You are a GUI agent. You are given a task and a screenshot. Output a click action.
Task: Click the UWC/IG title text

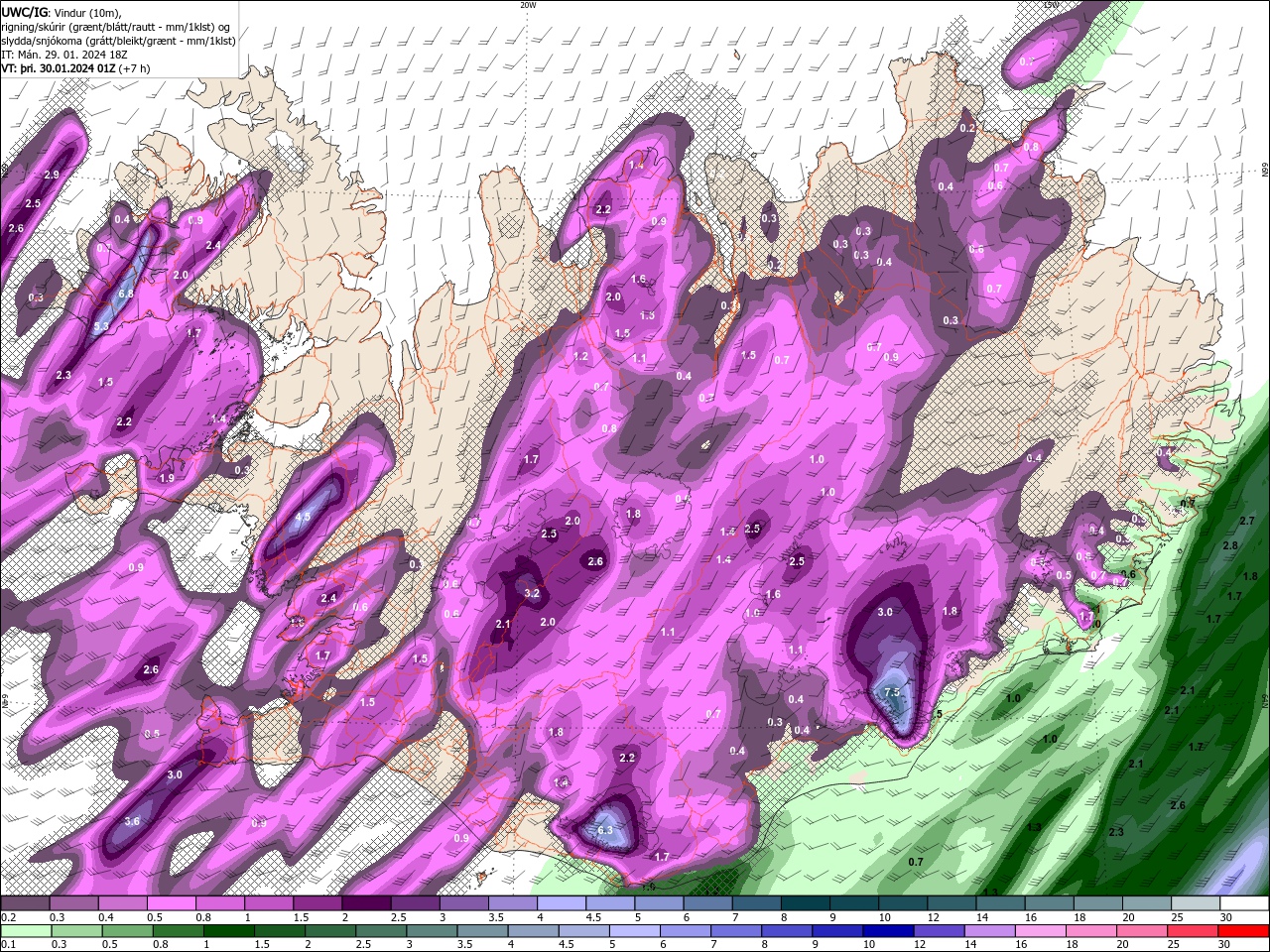23,12
